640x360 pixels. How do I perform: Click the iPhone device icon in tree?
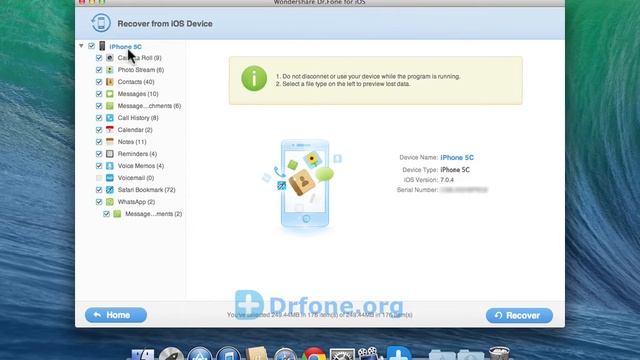tap(102, 46)
